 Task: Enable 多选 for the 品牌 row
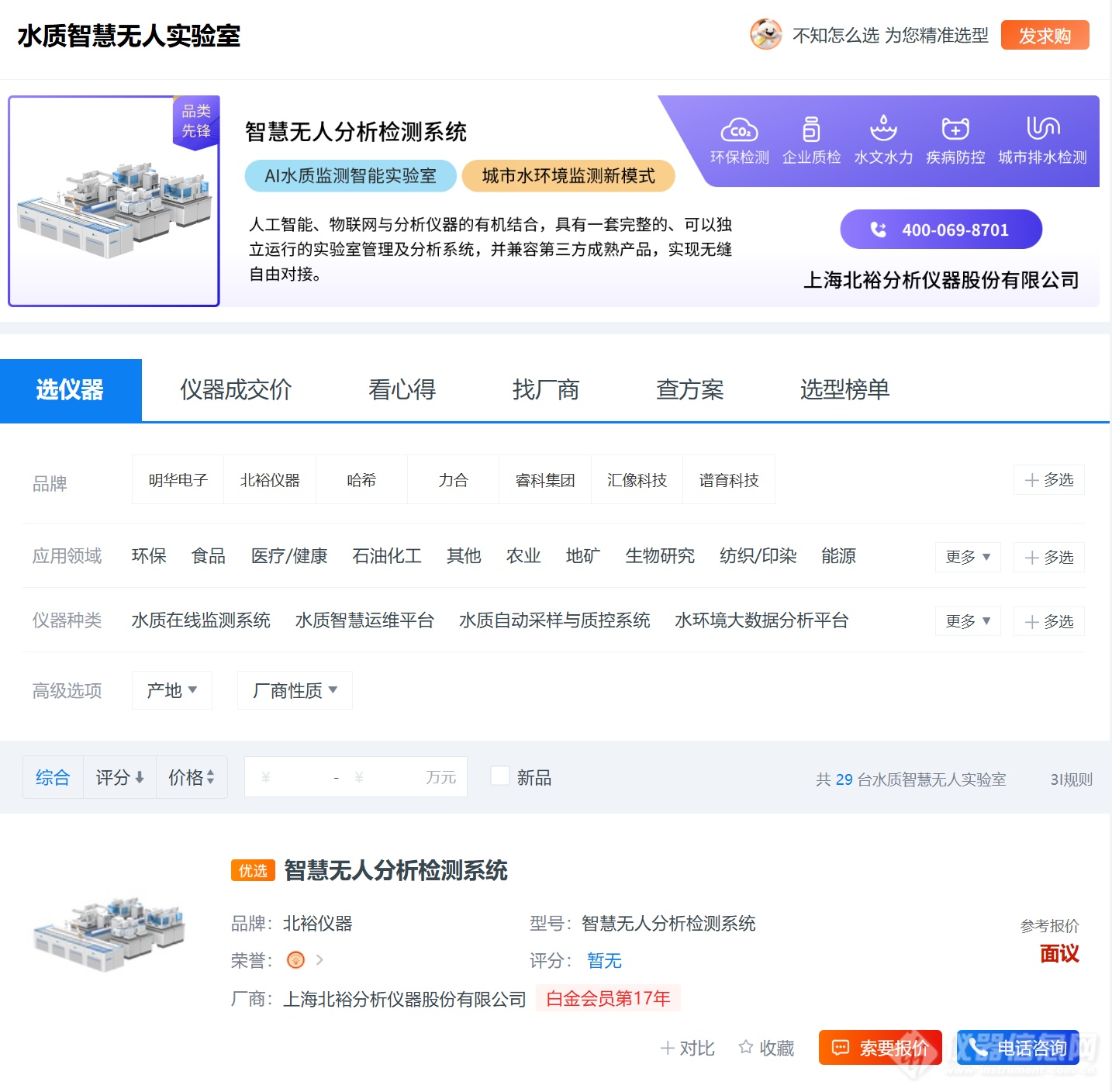[1049, 480]
